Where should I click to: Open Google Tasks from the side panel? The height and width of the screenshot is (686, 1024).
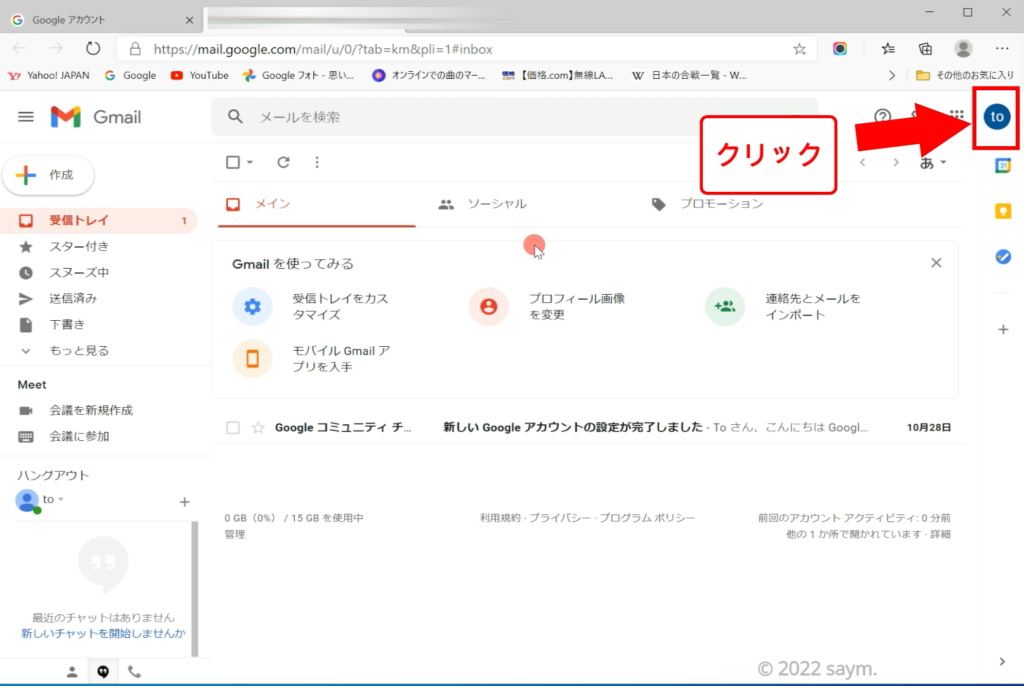(1003, 257)
